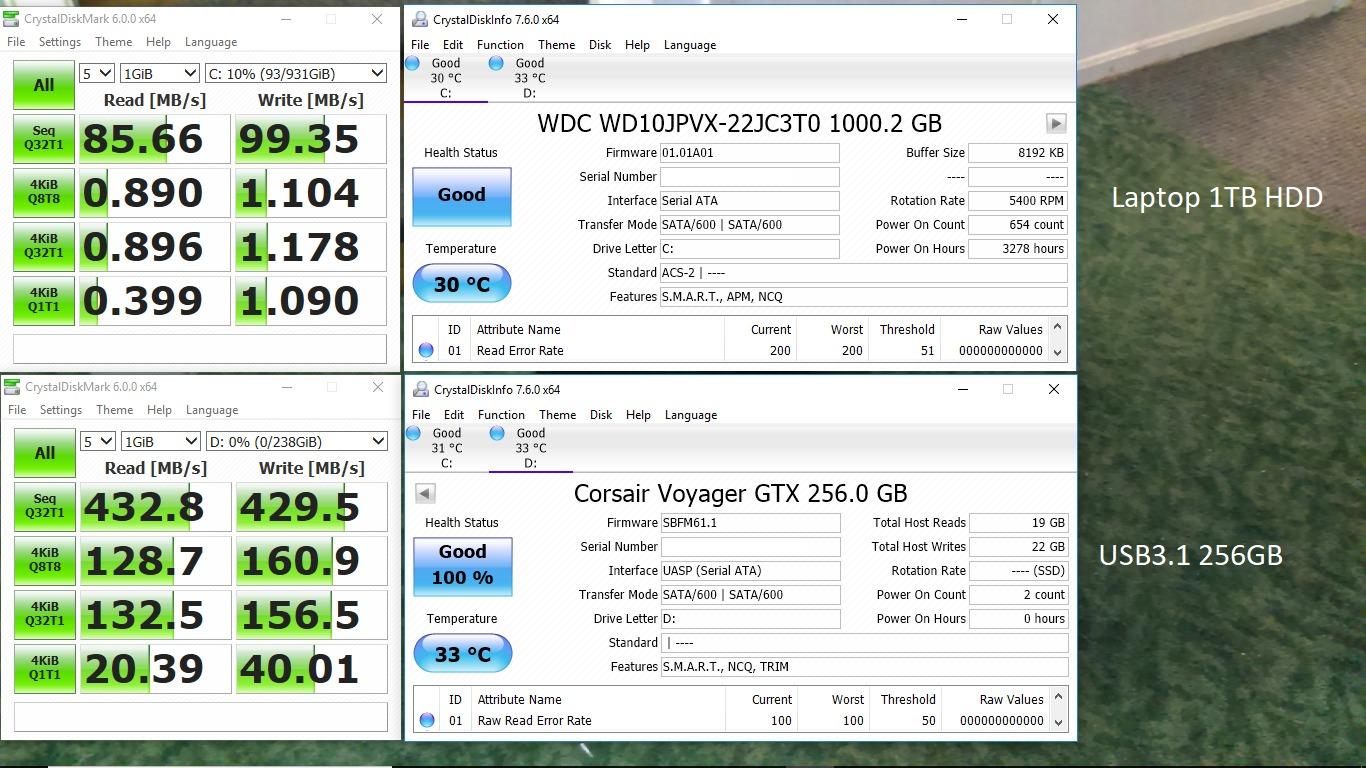Open test count dropdown in top CrystalDiskMark
The width and height of the screenshot is (1366, 768).
(97, 74)
